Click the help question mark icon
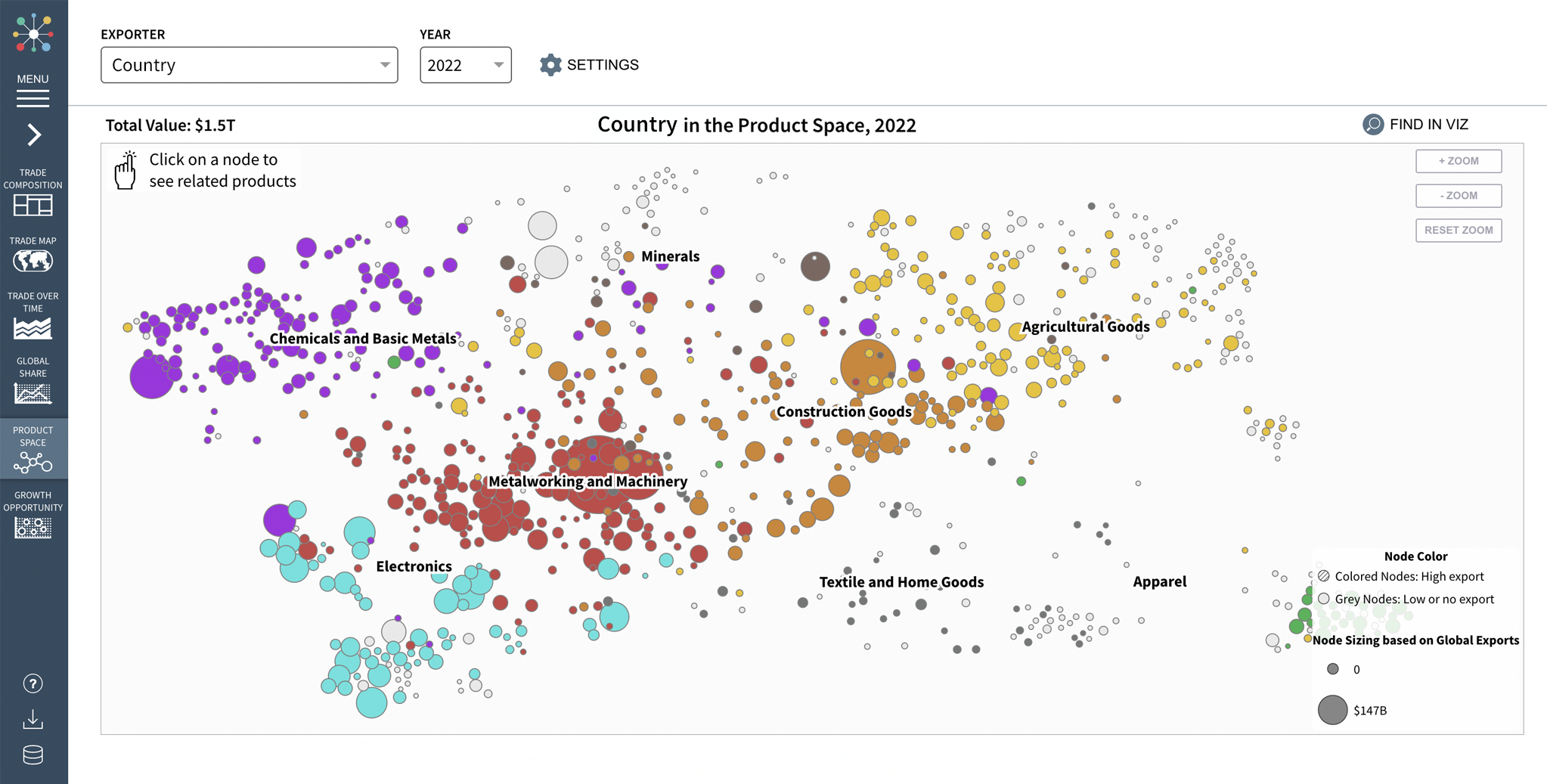 tap(33, 683)
